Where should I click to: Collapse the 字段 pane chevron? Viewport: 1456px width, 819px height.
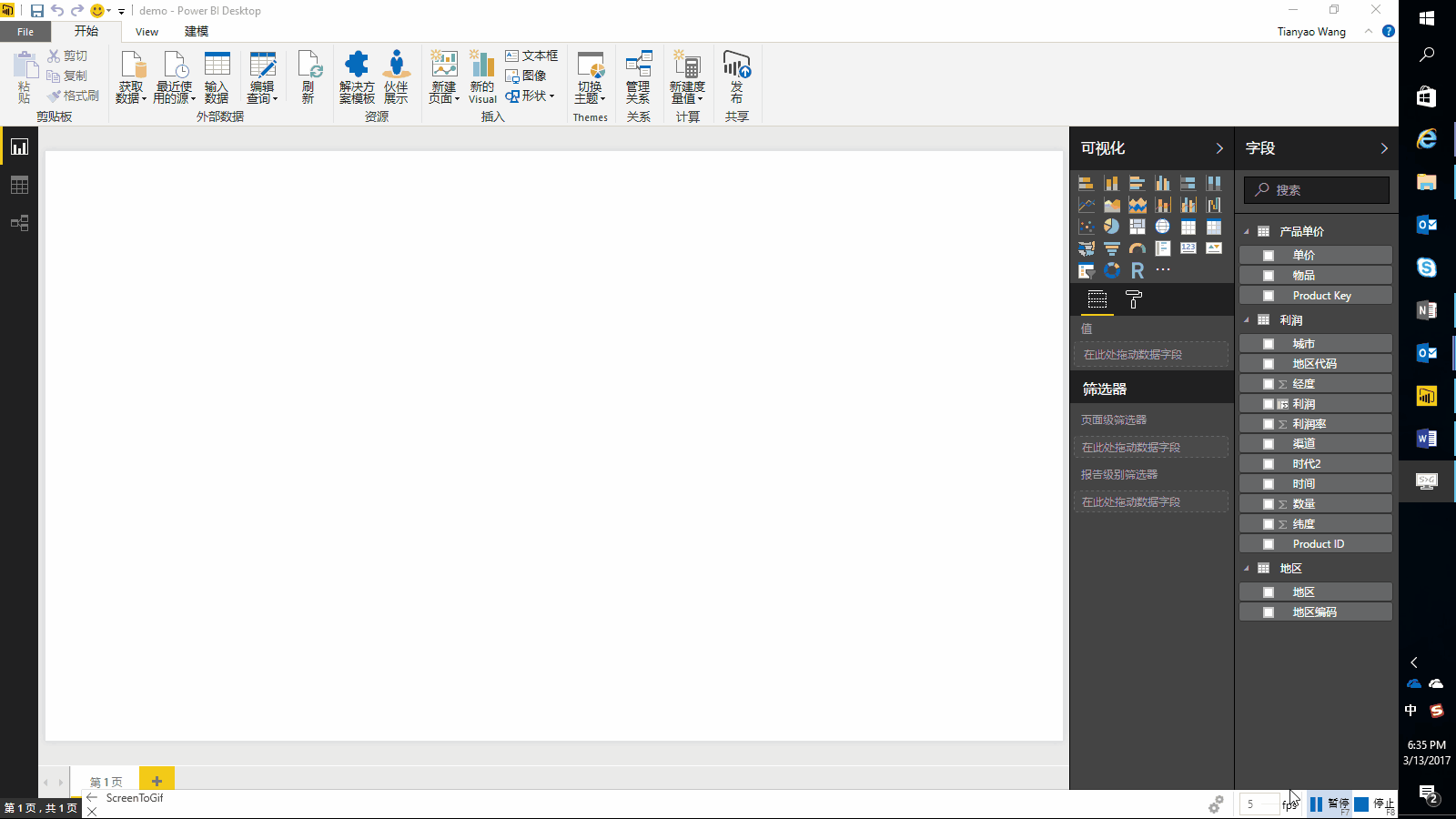point(1384,148)
